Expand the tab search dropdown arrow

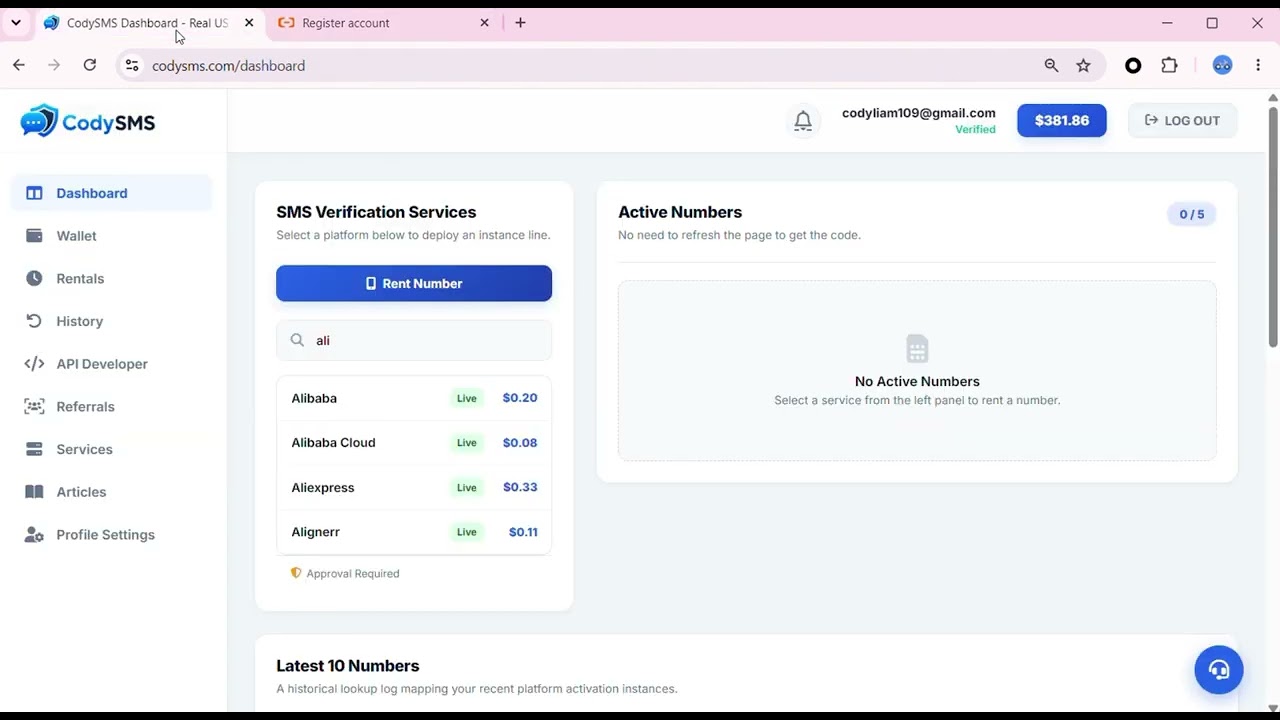tap(16, 22)
